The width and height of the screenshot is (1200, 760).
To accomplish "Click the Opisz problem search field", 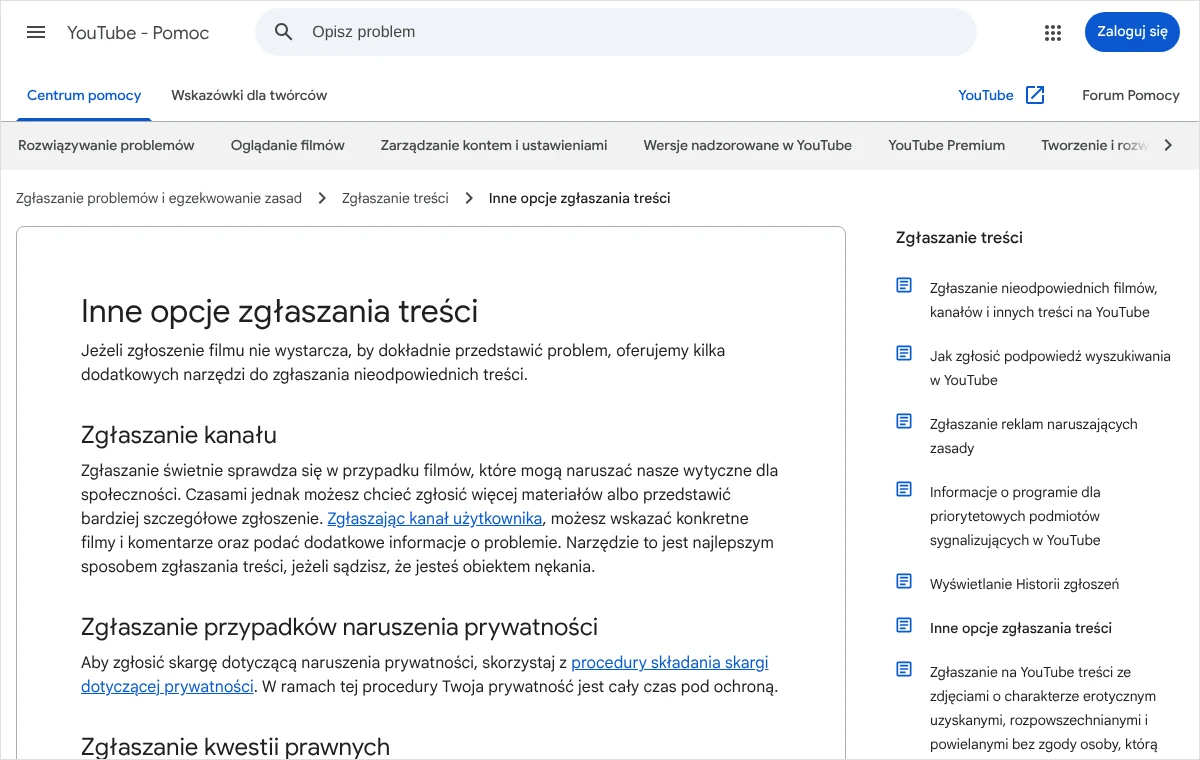I will coord(616,32).
